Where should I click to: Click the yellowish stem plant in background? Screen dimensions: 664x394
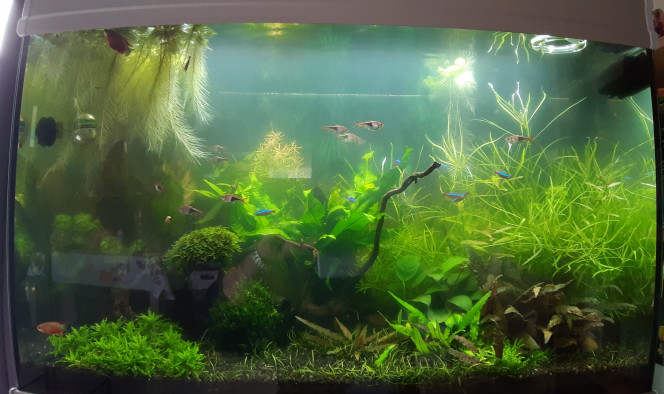pyautogui.click(x=277, y=155)
